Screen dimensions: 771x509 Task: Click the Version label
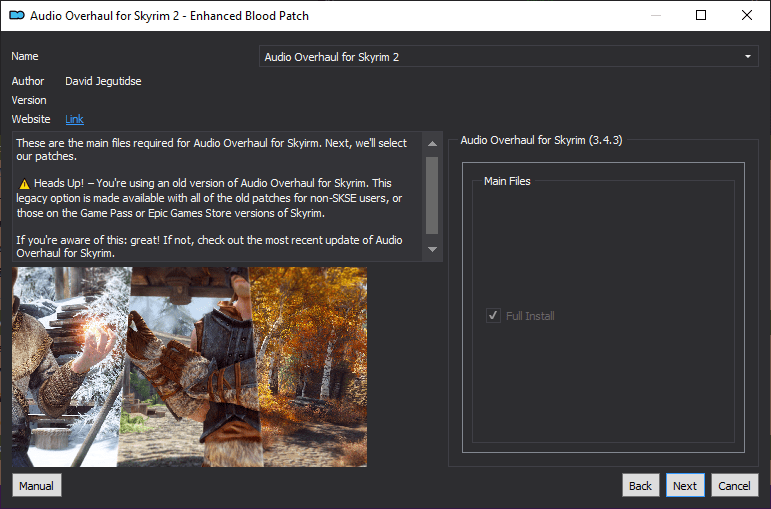pos(29,100)
